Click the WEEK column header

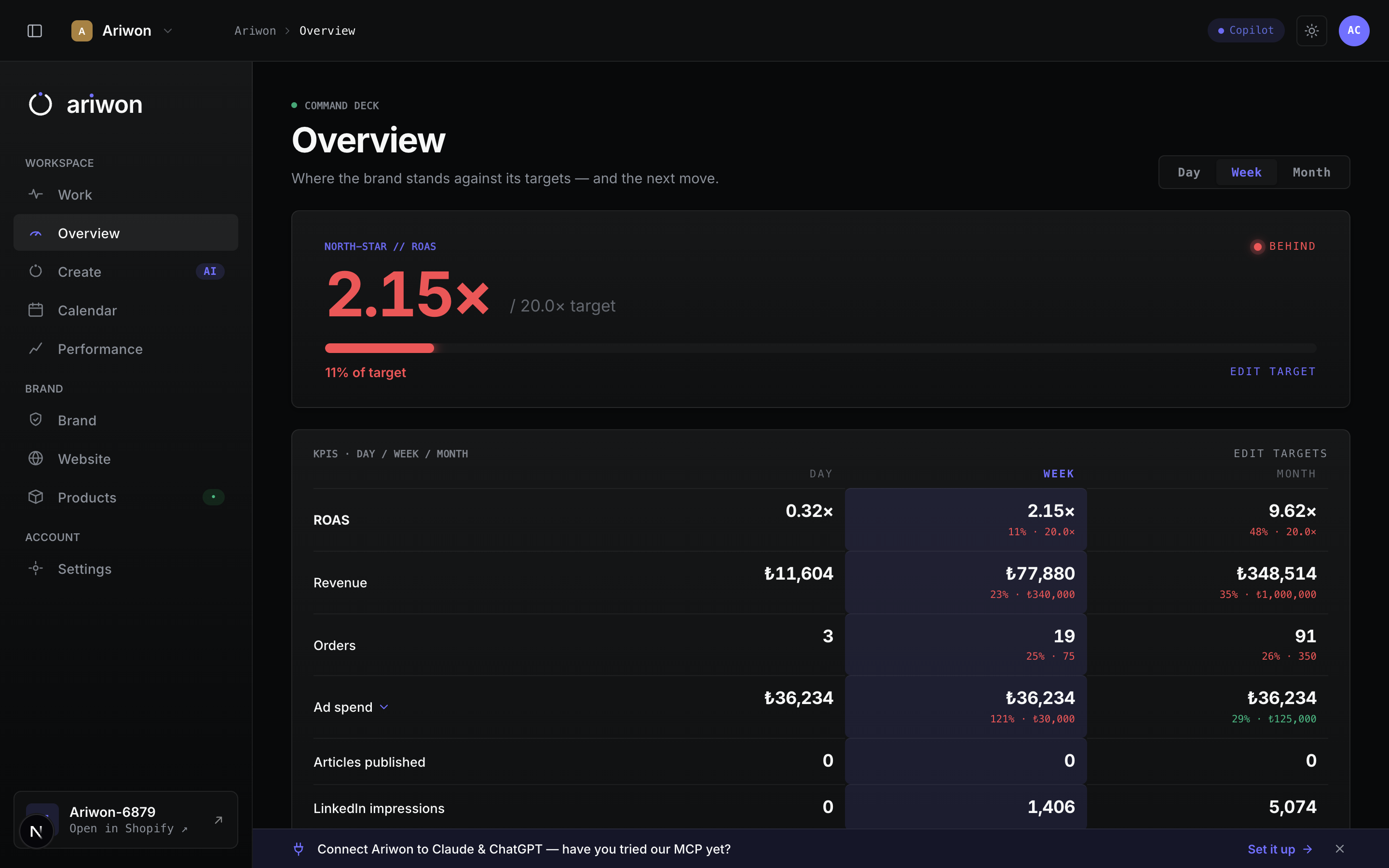pos(1059,474)
